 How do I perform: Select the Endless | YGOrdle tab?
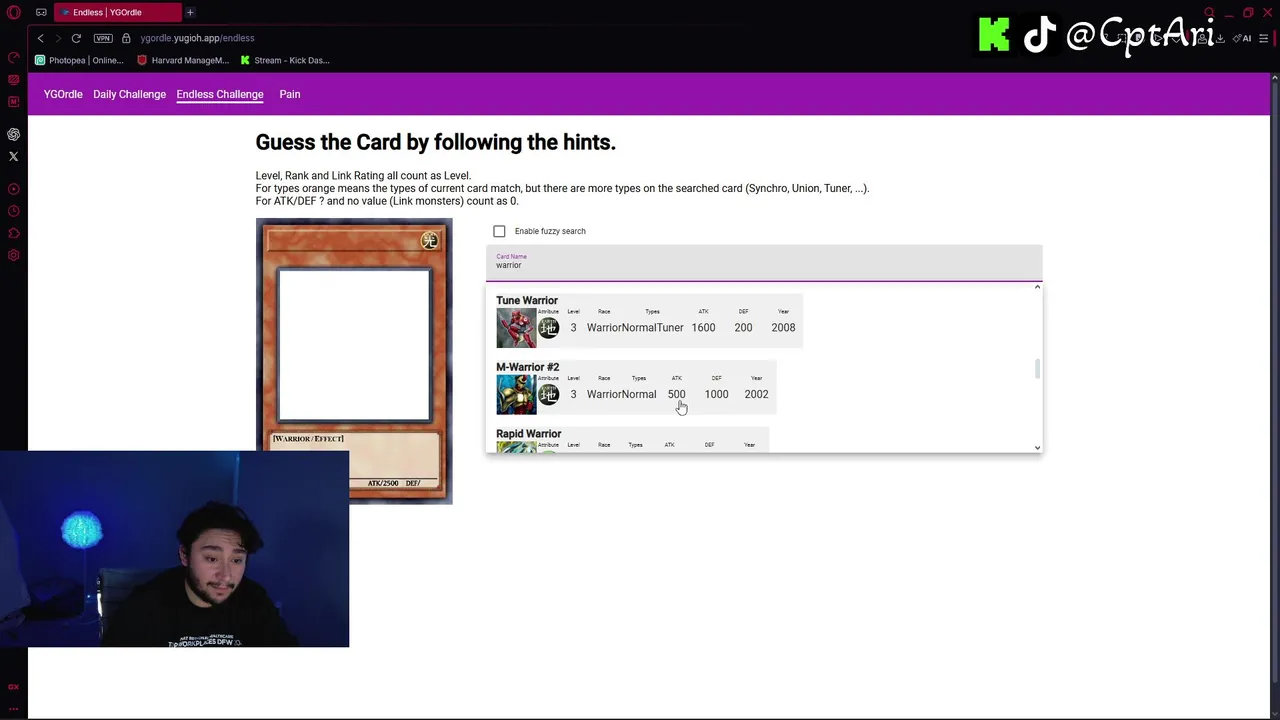coord(118,12)
